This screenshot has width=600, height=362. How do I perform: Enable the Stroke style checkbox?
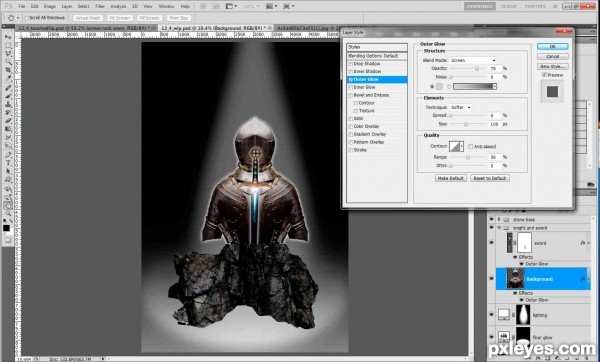pyautogui.click(x=351, y=150)
